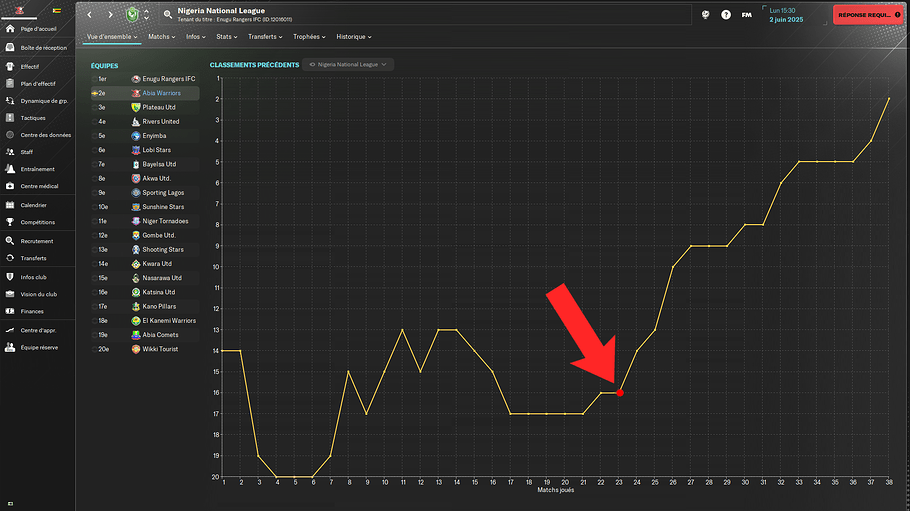Click the date 2 juin 2025
Image resolution: width=910 pixels, height=511 pixels.
pyautogui.click(x=786, y=20)
